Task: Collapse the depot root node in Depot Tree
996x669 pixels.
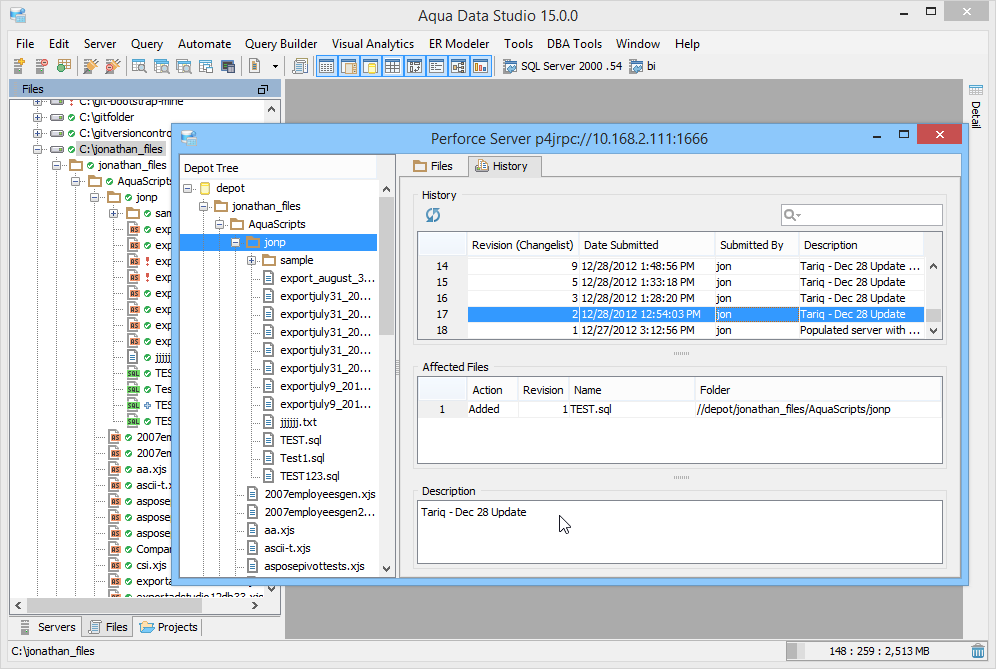Action: point(188,189)
